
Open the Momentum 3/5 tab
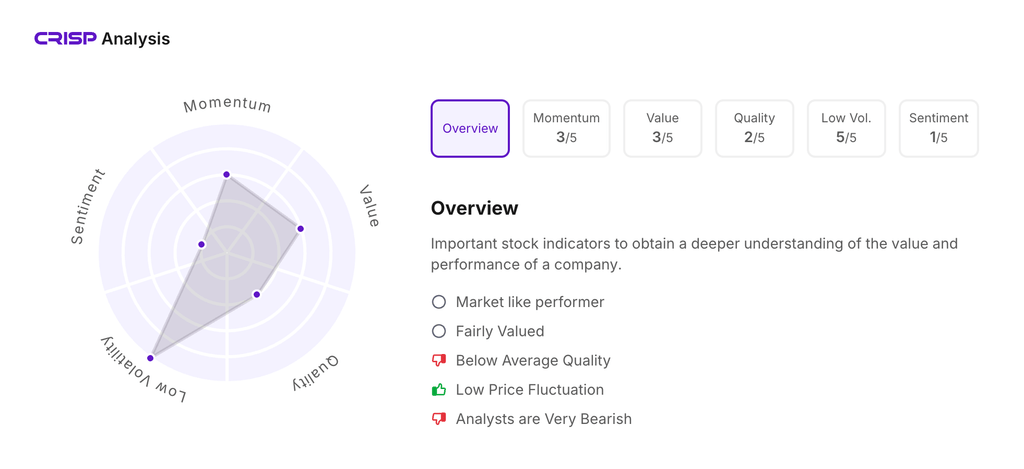pos(566,128)
